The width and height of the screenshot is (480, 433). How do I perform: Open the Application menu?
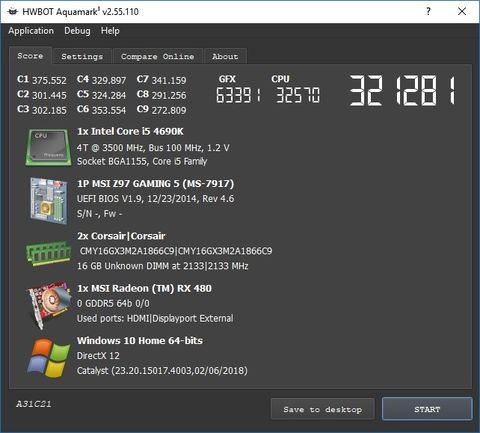31,31
